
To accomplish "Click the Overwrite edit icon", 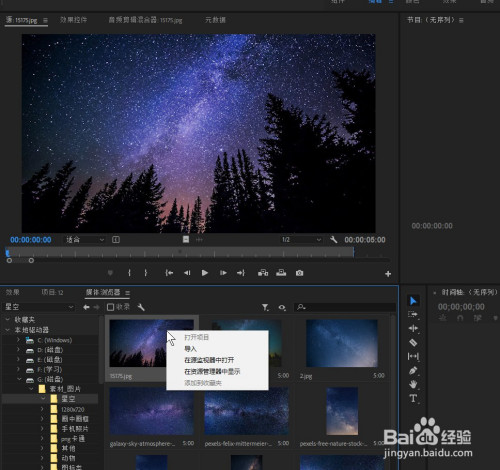I will pos(281,273).
